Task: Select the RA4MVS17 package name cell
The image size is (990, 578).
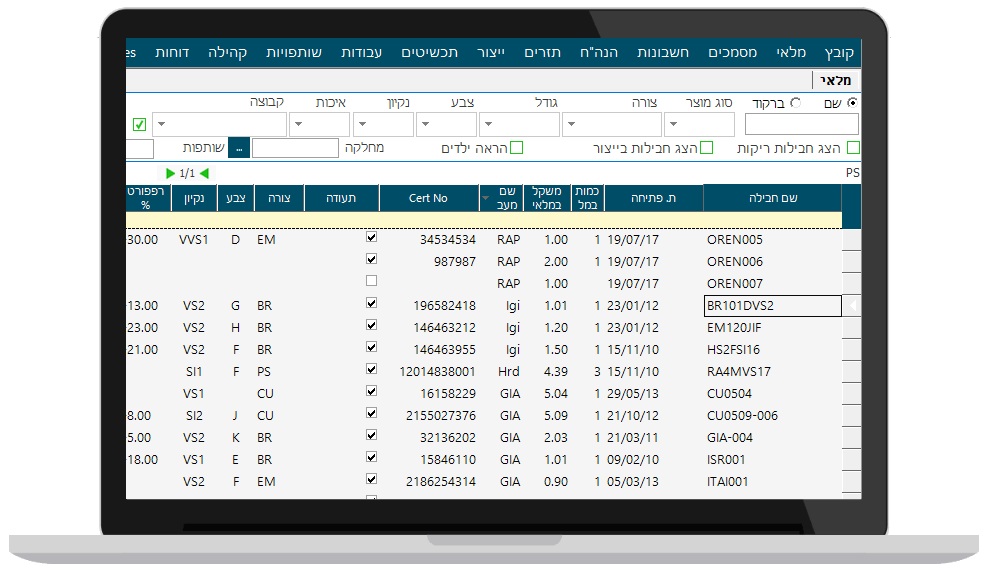Action: coord(773,371)
